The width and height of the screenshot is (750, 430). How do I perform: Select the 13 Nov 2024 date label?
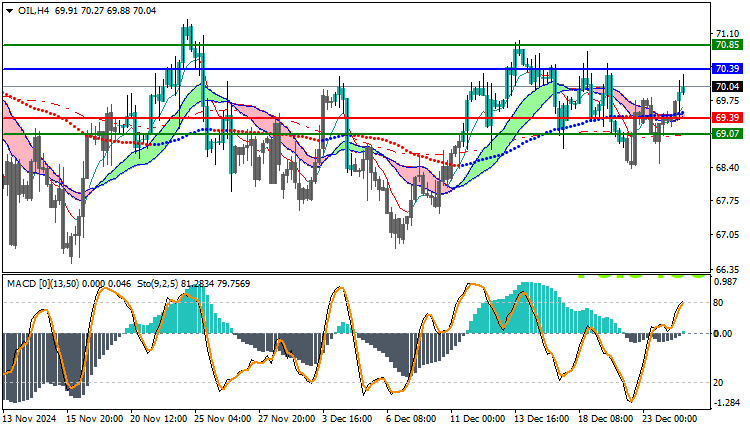[29, 419]
